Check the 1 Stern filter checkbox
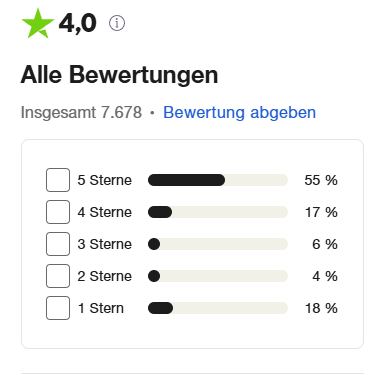Screen dimensions: 376x375 (x=58, y=308)
